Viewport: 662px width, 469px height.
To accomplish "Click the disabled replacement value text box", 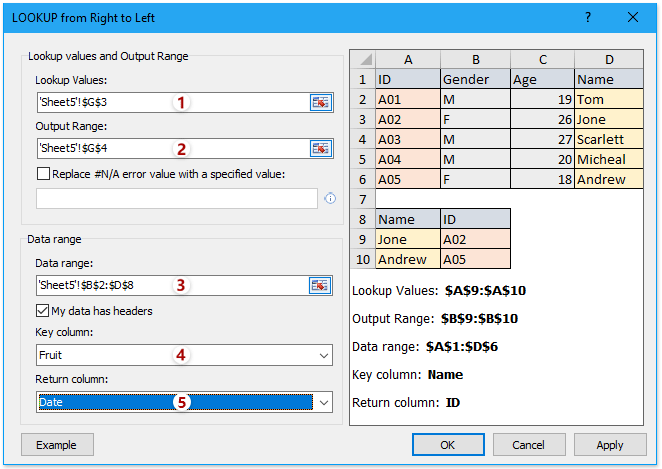I will (177, 198).
